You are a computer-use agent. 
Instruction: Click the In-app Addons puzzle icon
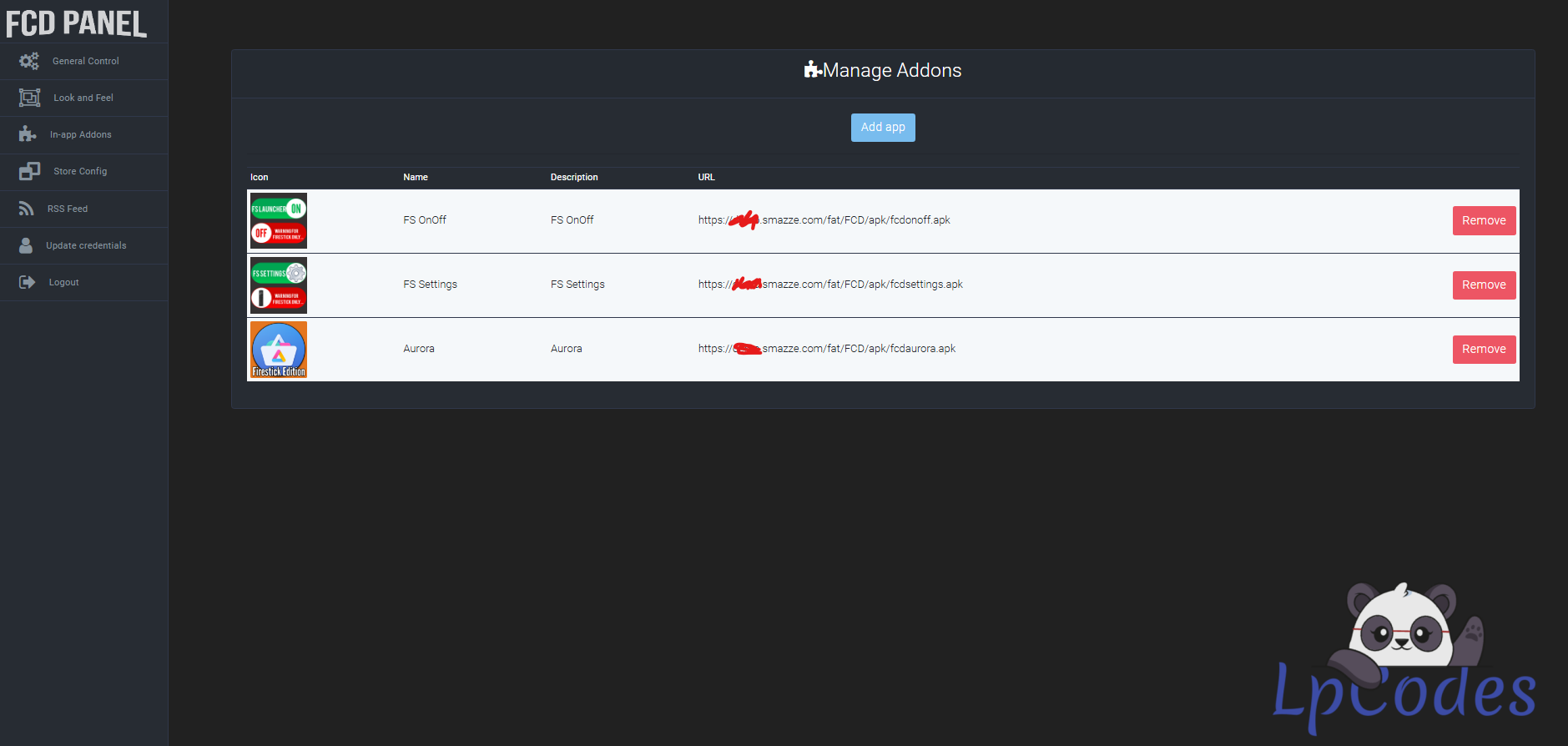(x=28, y=134)
